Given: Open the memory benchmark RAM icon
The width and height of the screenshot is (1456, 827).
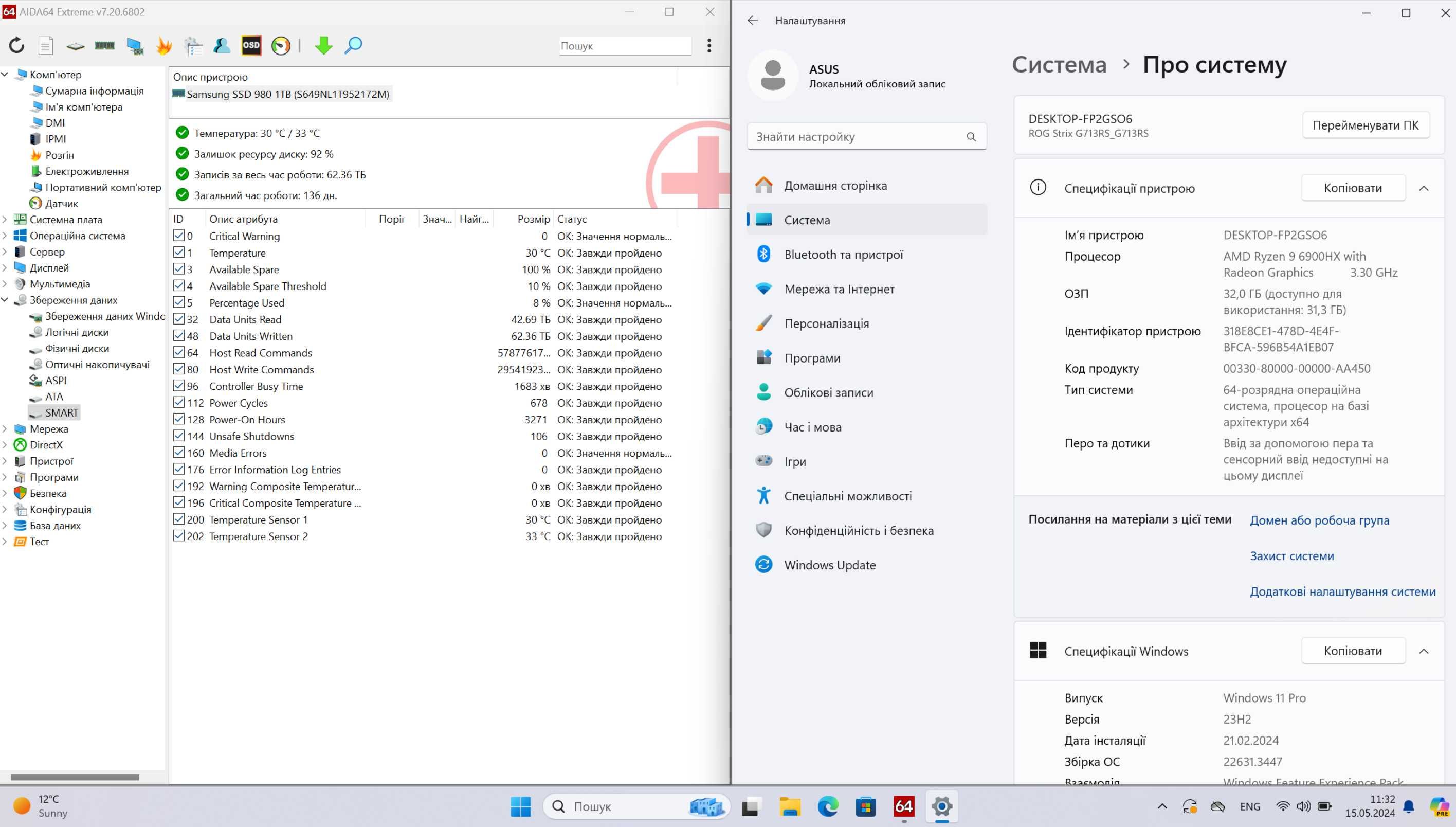Looking at the screenshot, I should click(104, 45).
